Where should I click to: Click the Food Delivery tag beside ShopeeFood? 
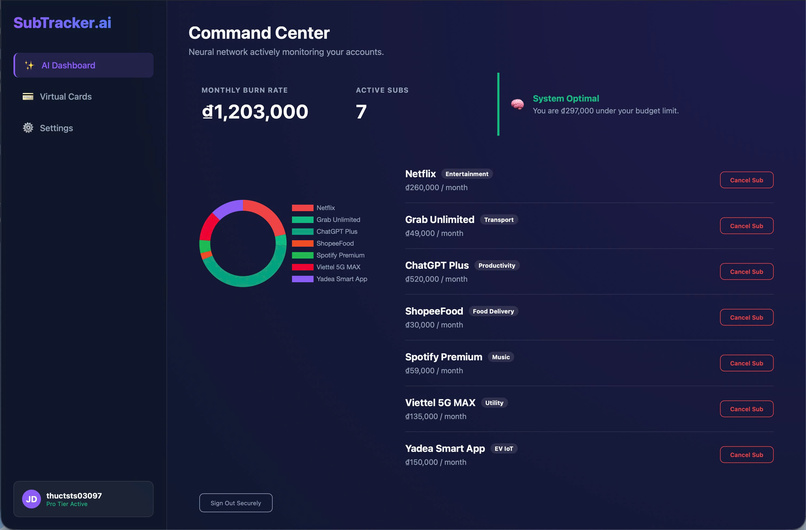tap(493, 311)
